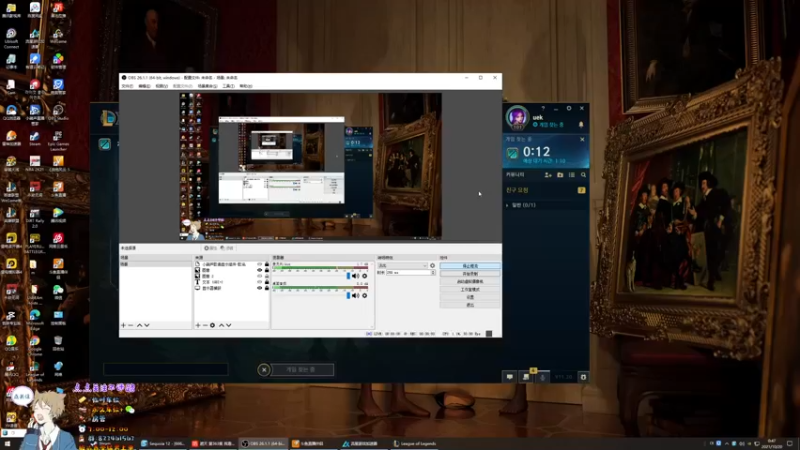
Task: Mute the second mixer channel speaker icon
Action: [356, 295]
